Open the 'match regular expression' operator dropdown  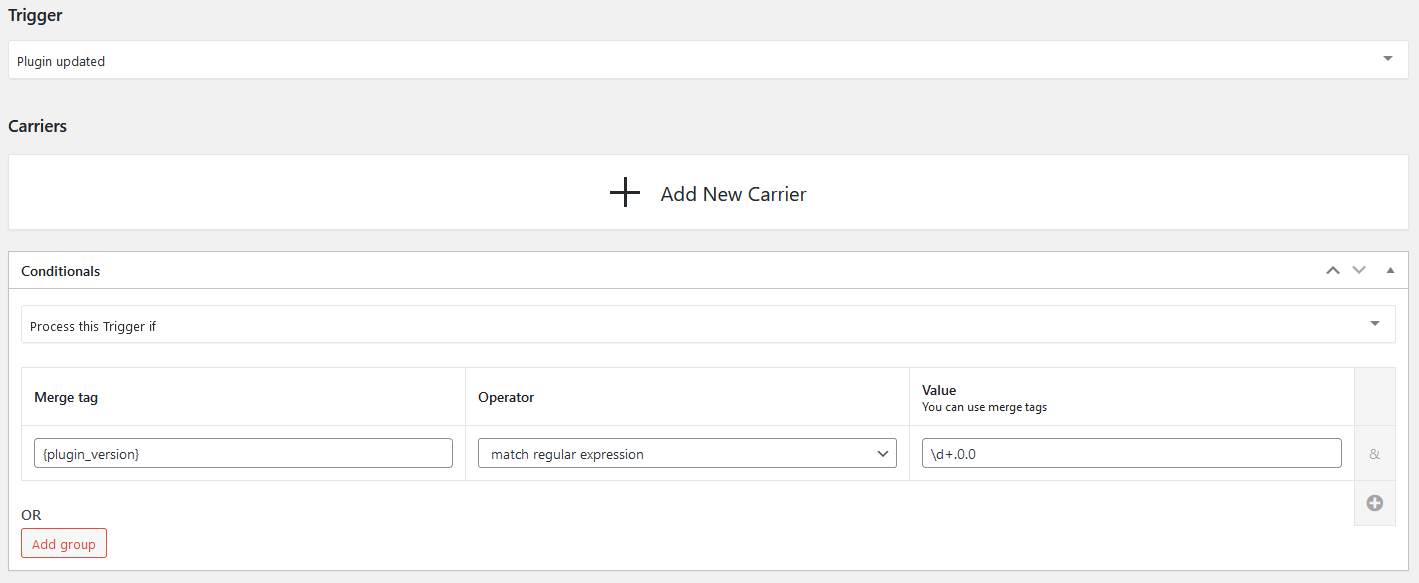pyautogui.click(x=687, y=453)
